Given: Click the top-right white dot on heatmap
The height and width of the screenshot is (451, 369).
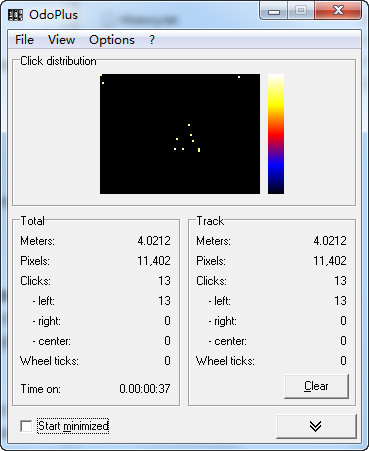Looking at the screenshot, I should tap(239, 77).
